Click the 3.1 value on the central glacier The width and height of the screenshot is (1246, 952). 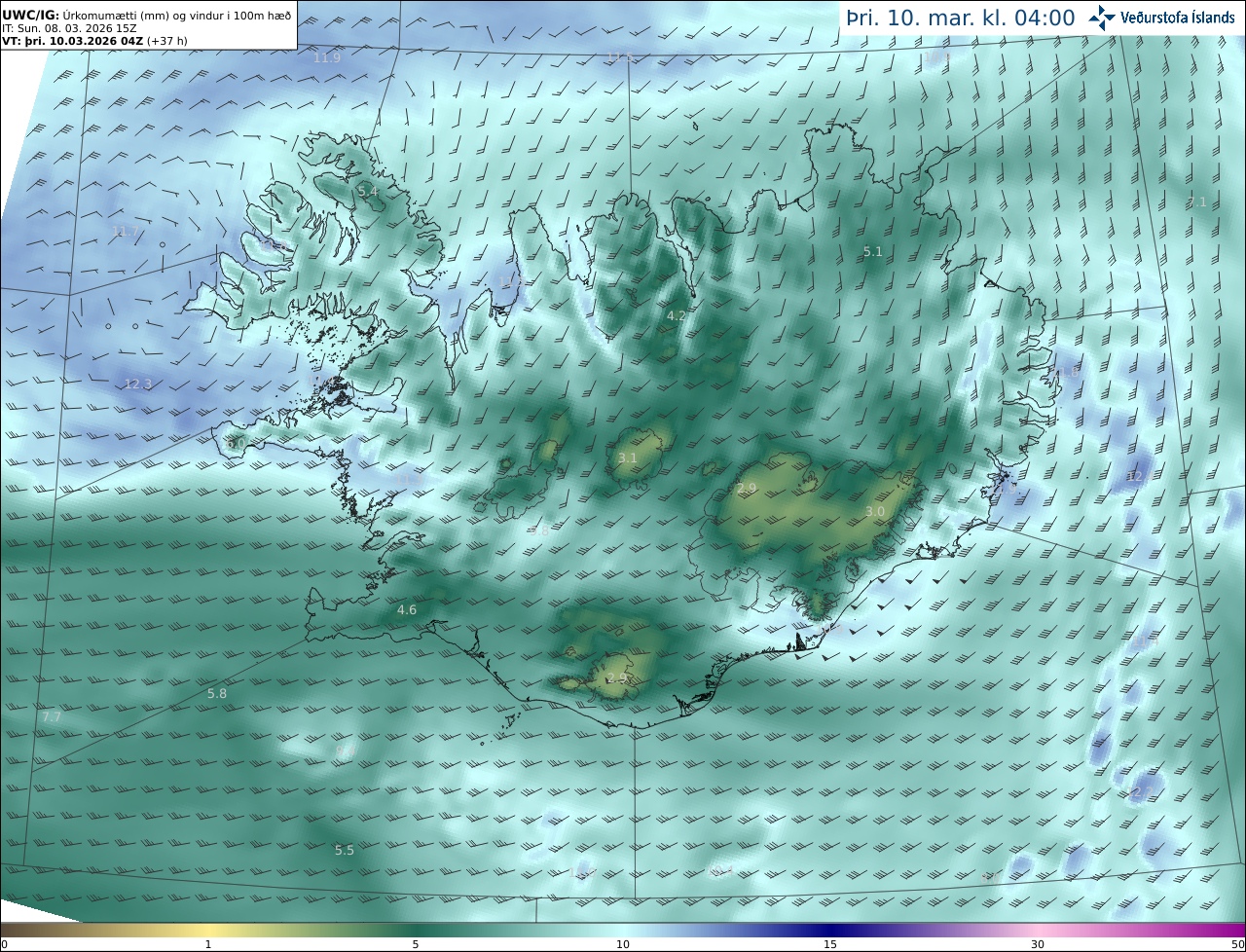[628, 458]
